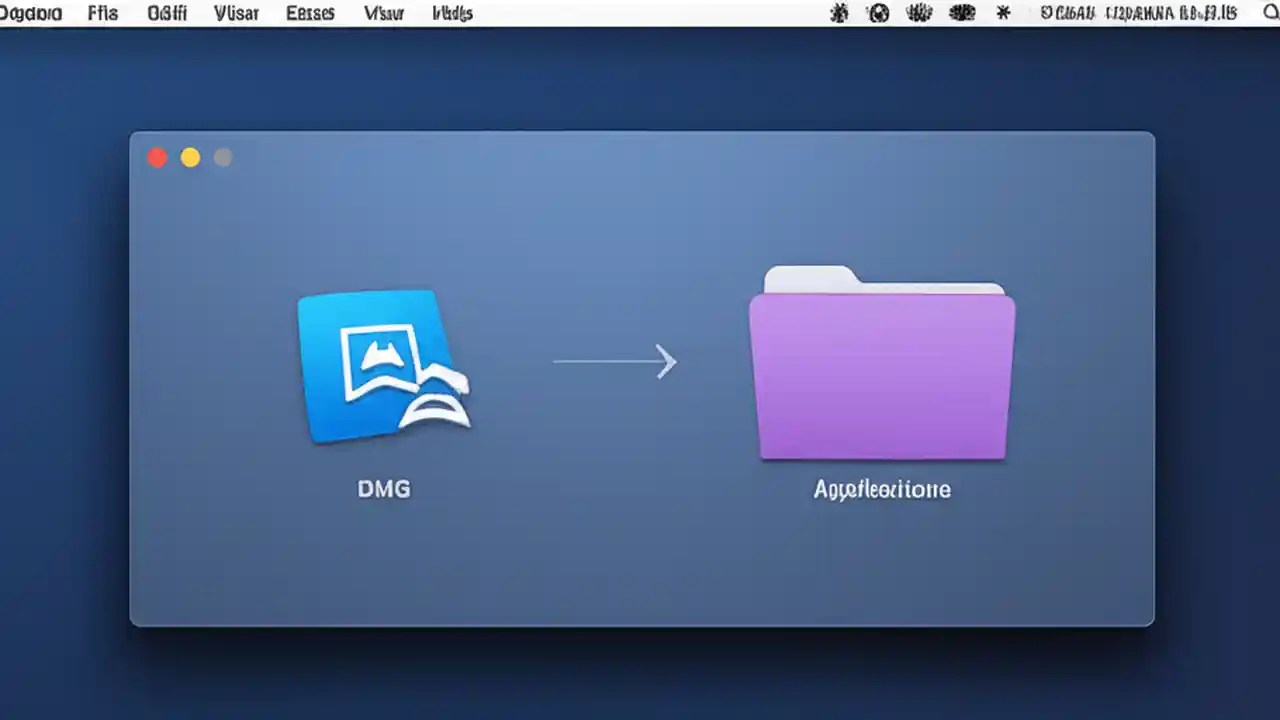Open Control Center via the asterisk icon
The image size is (1280, 720).
[x=1003, y=13]
